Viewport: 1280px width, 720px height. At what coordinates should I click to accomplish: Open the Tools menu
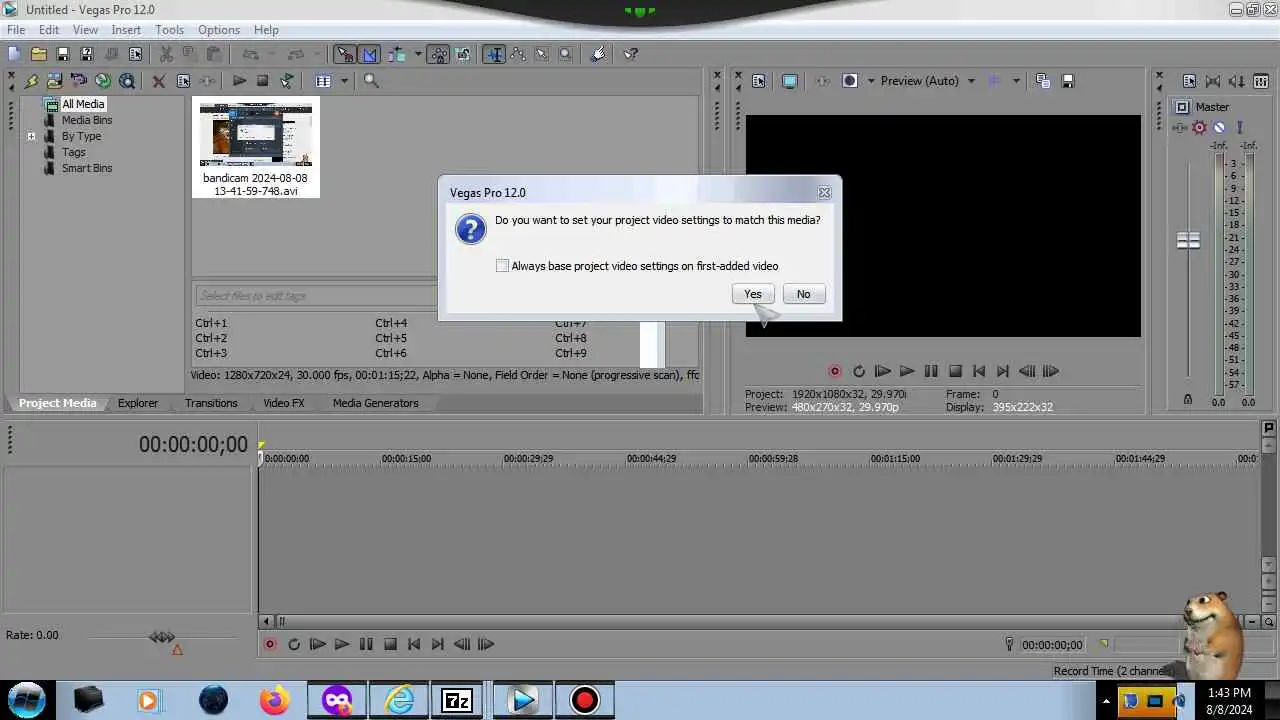[x=169, y=30]
